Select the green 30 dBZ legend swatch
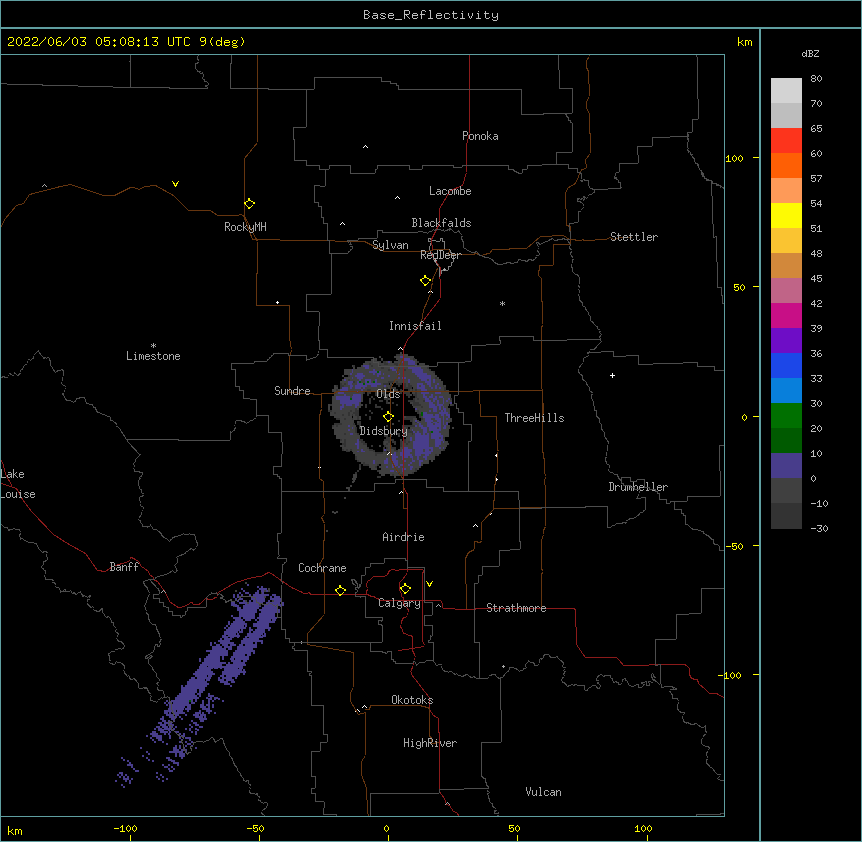 coord(786,416)
